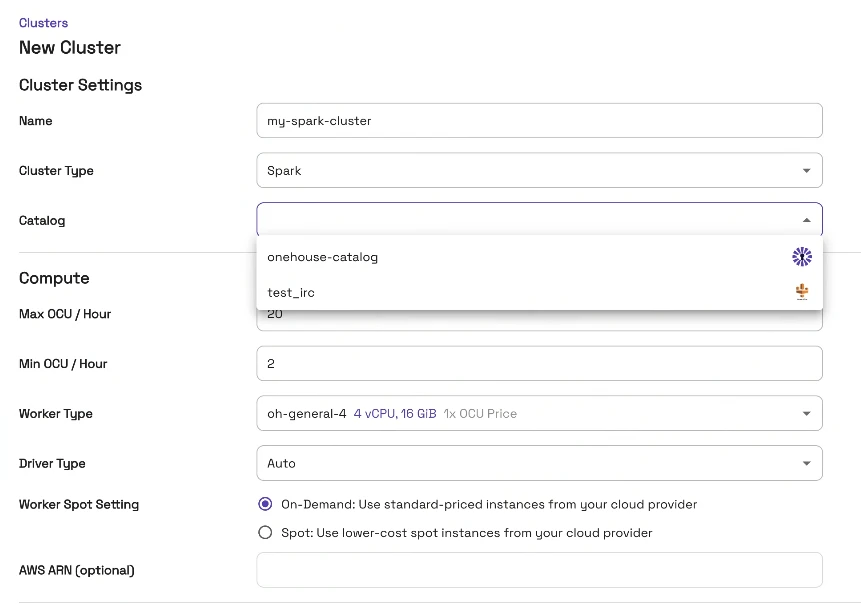Open the Driver Type dropdown
Screen dimensions: 861x604
coord(539,463)
